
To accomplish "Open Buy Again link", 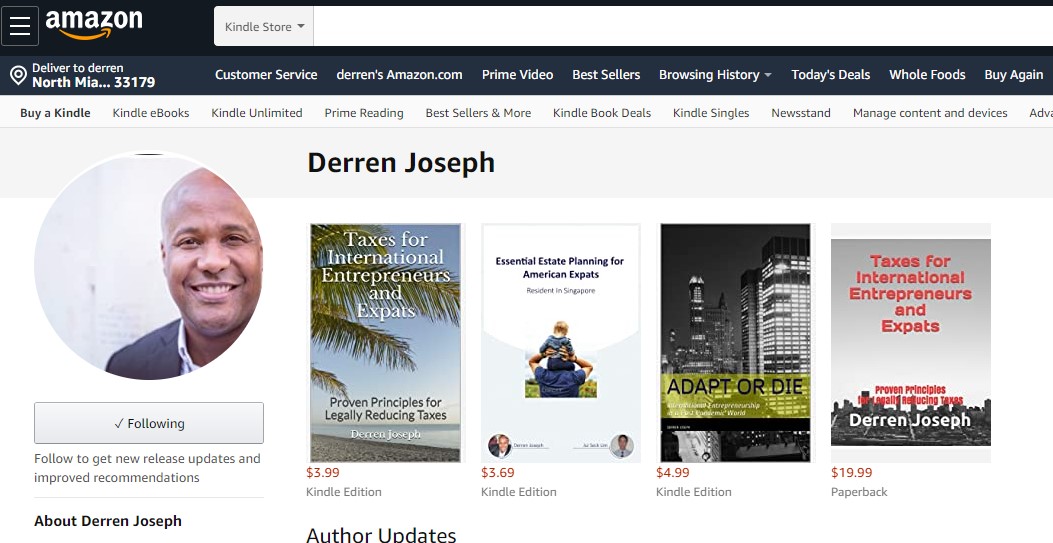I will pyautogui.click(x=1014, y=75).
